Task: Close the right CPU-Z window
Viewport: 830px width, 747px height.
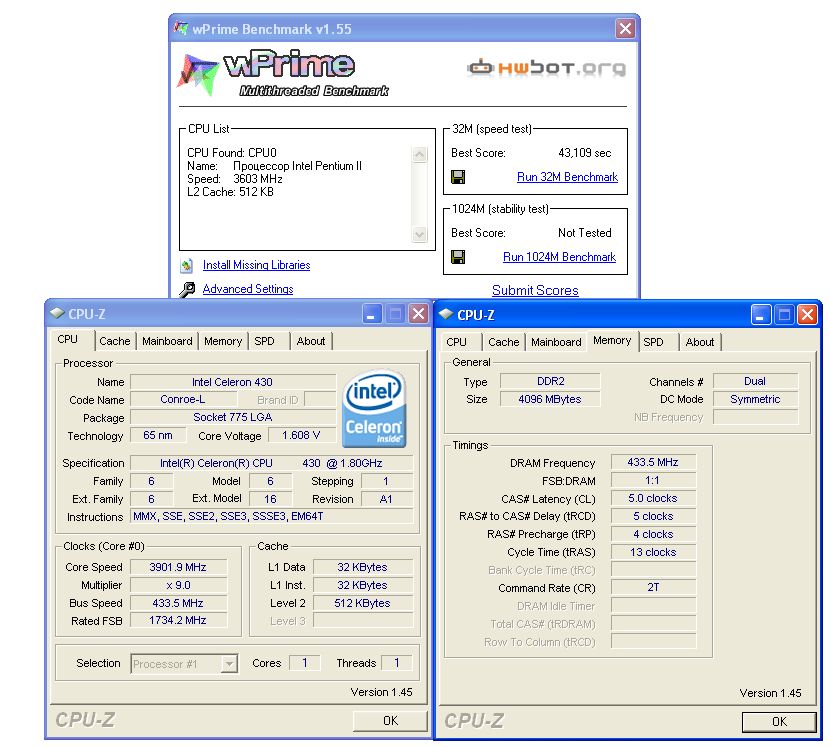Action: pyautogui.click(x=807, y=315)
